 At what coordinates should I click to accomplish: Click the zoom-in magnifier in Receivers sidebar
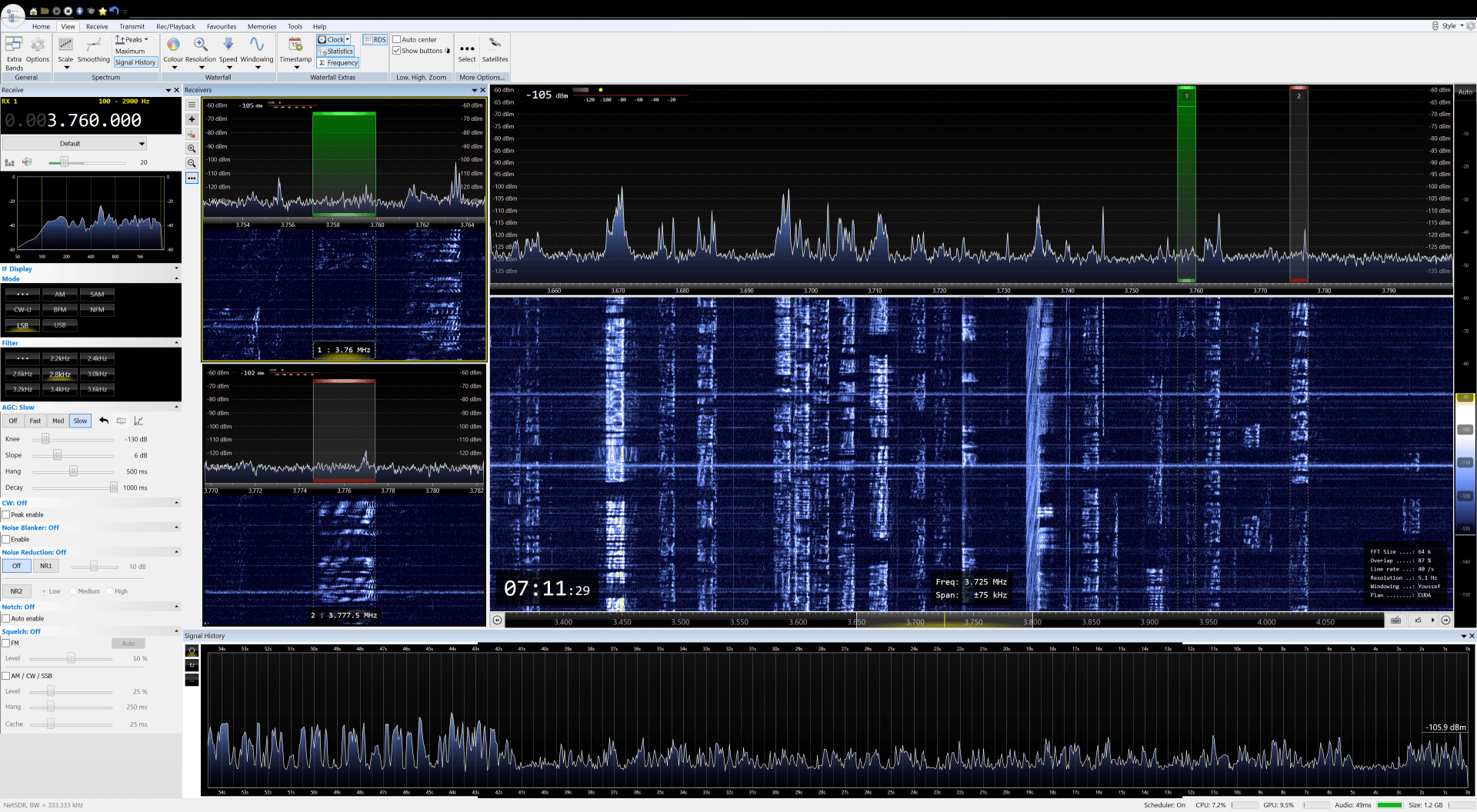[192, 148]
